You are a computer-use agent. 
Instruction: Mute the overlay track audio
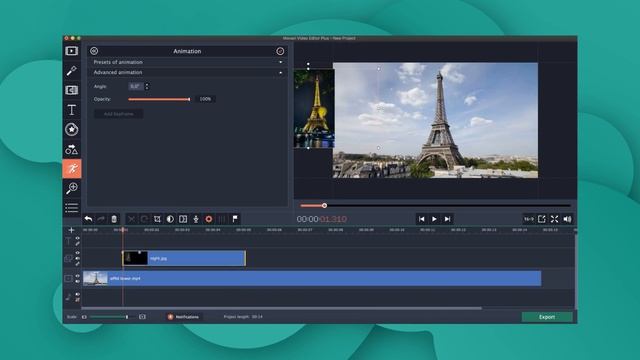point(78,258)
